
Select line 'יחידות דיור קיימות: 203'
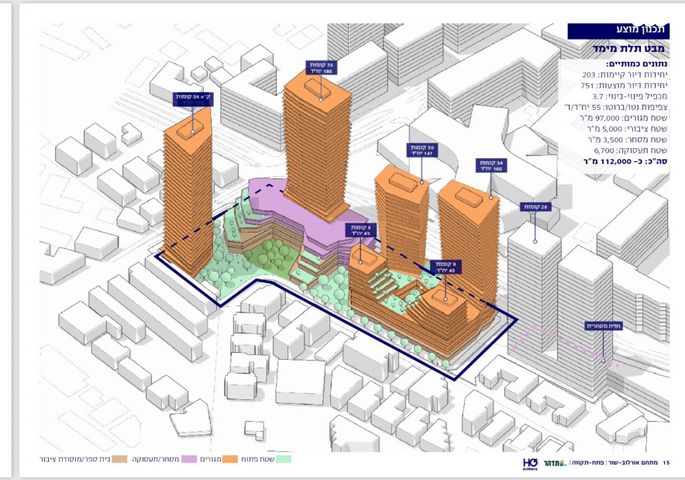[625, 74]
